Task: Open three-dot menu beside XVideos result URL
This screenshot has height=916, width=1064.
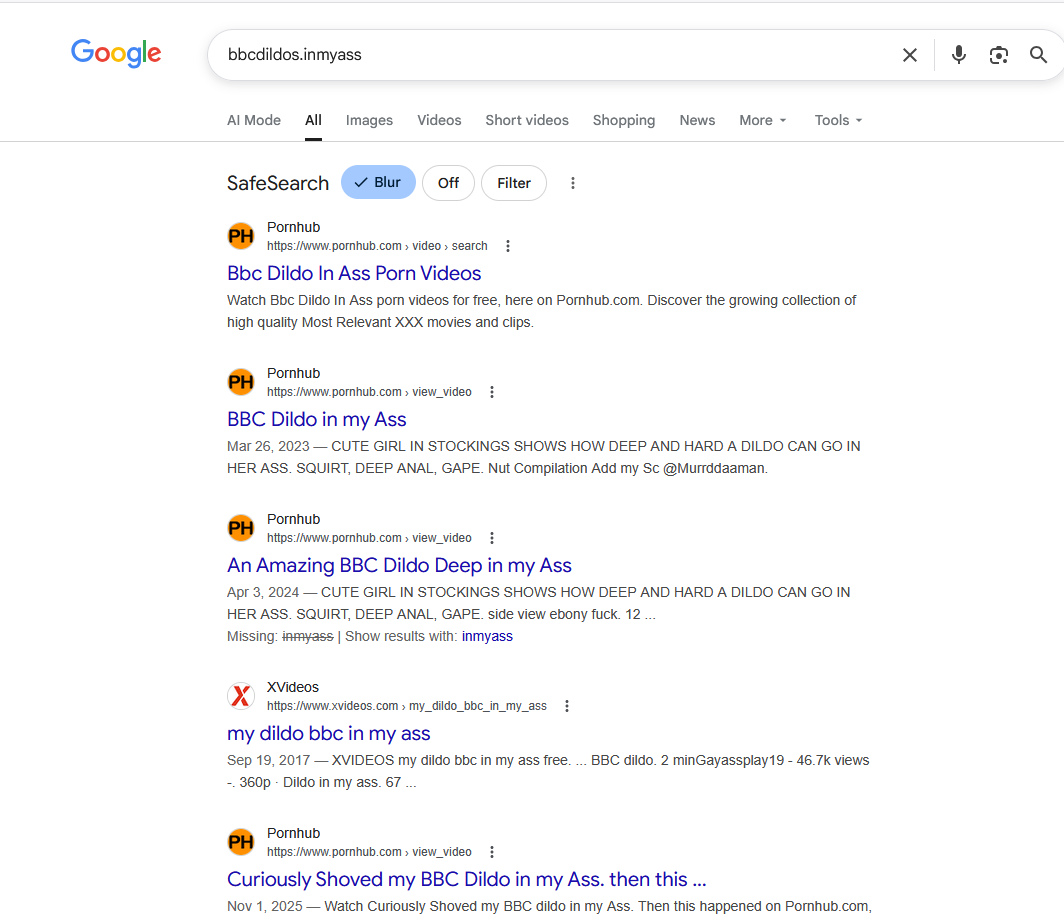Action: [567, 706]
